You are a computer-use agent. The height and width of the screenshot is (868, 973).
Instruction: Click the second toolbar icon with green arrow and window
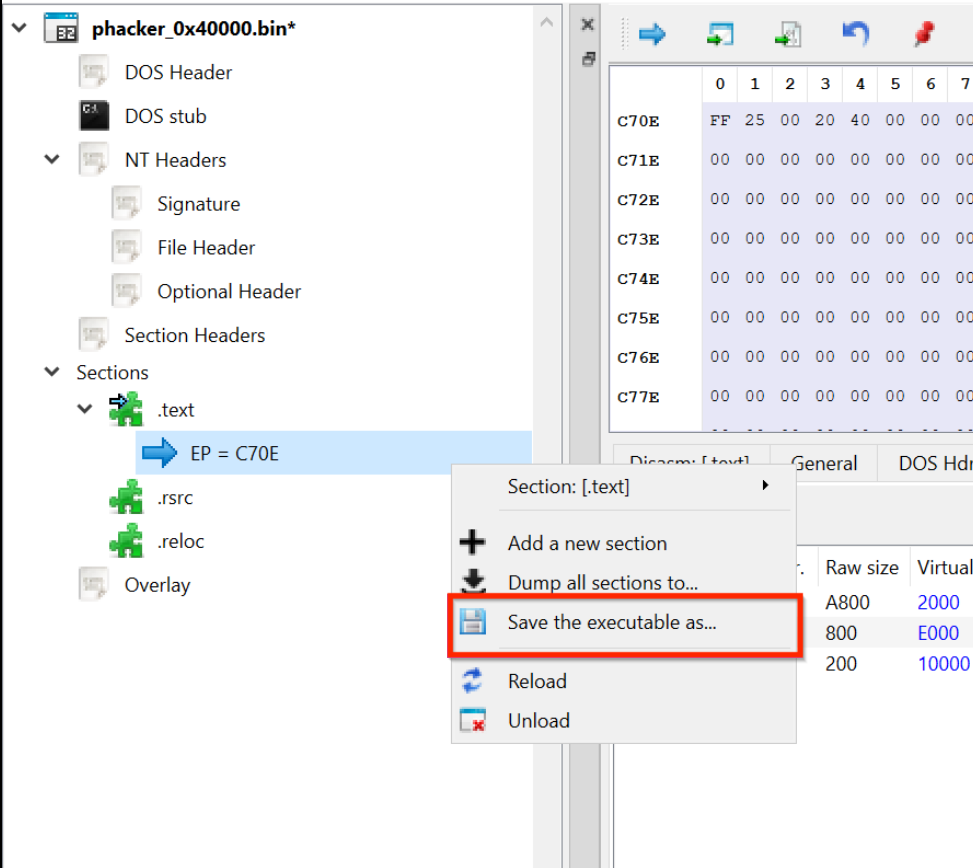coord(720,34)
